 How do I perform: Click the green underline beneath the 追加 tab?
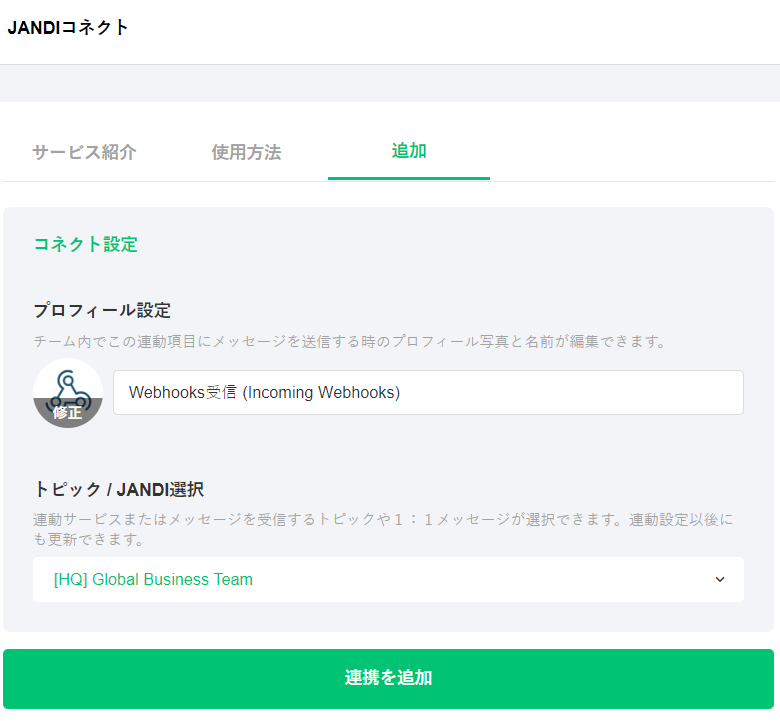pos(409,178)
